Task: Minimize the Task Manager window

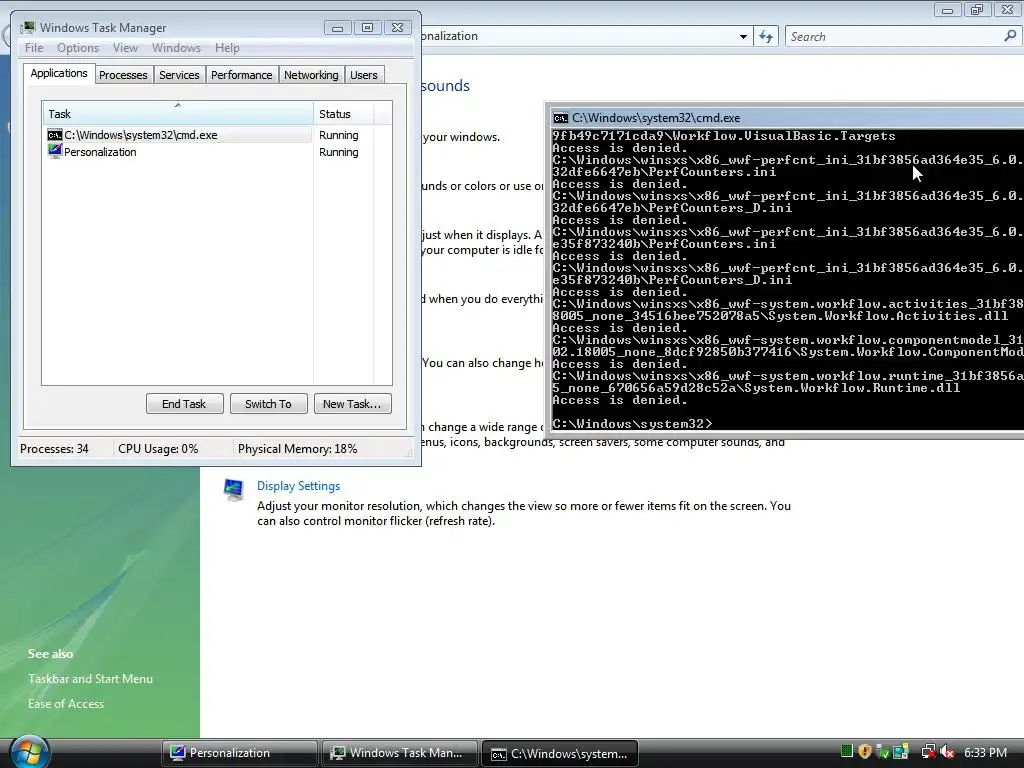Action: (337, 27)
